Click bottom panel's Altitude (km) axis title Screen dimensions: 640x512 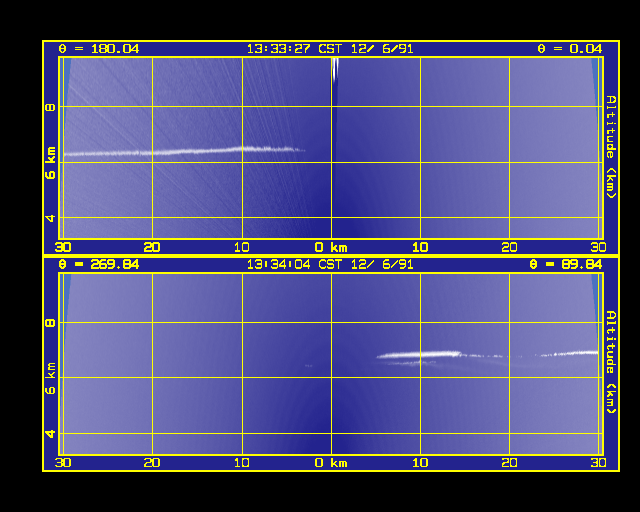(611, 363)
